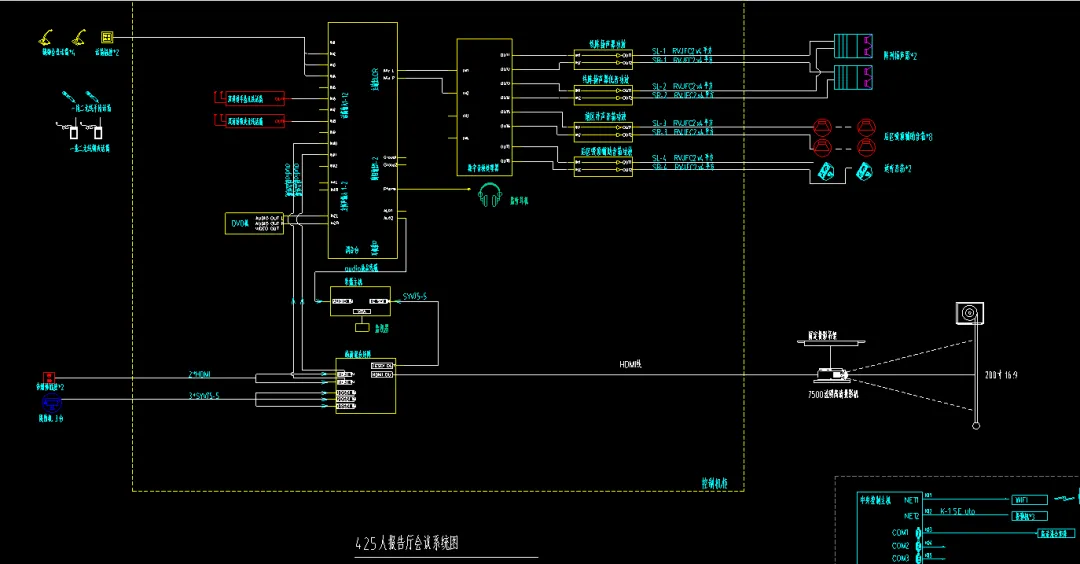Select the digital audio processor block label
Screen dimensions: 1080x564
point(484,168)
